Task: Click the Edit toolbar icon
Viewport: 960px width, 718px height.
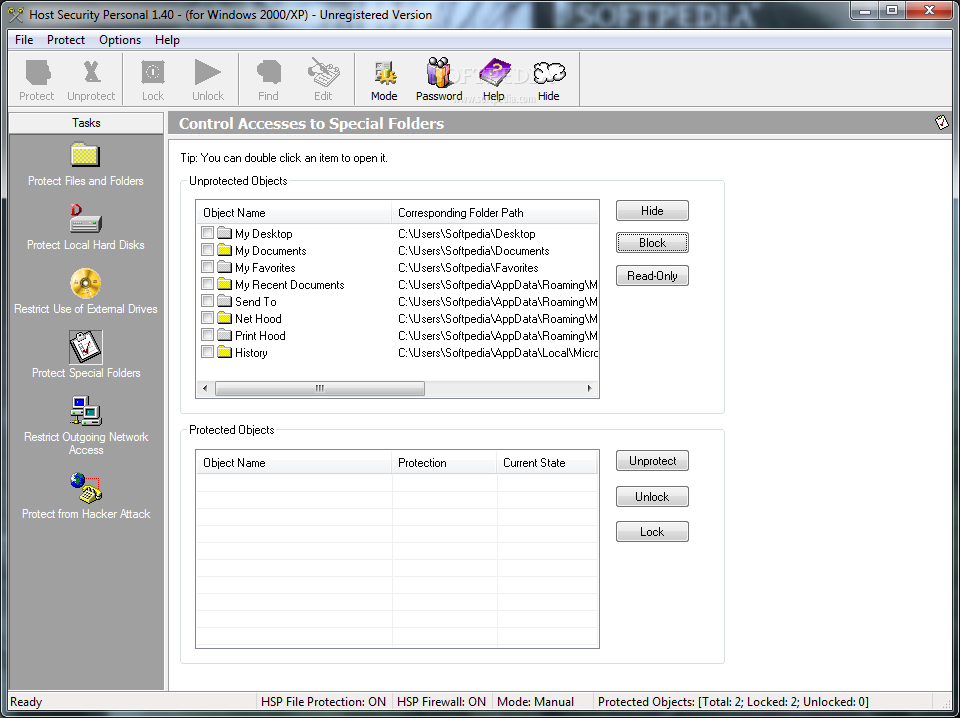Action: click(x=323, y=80)
